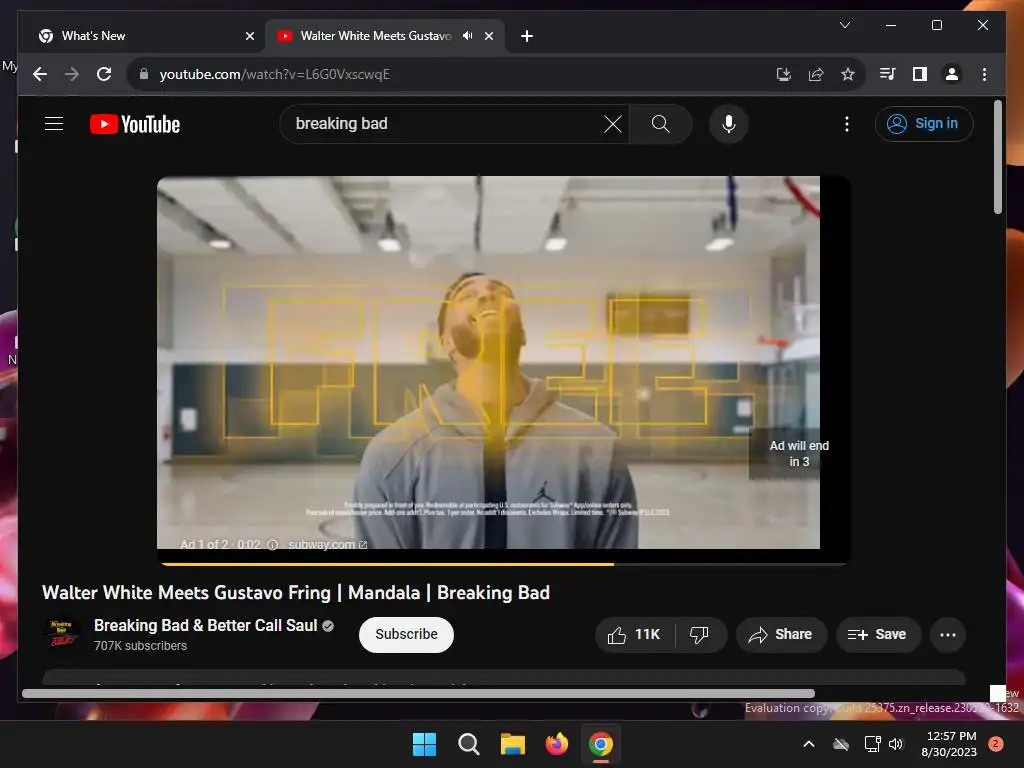Open network display tray icon

[872, 744]
